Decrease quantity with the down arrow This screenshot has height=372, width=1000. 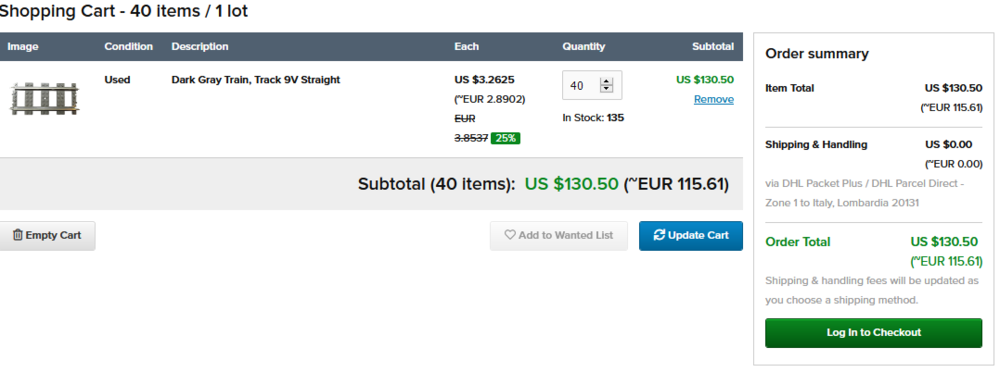coord(607,89)
